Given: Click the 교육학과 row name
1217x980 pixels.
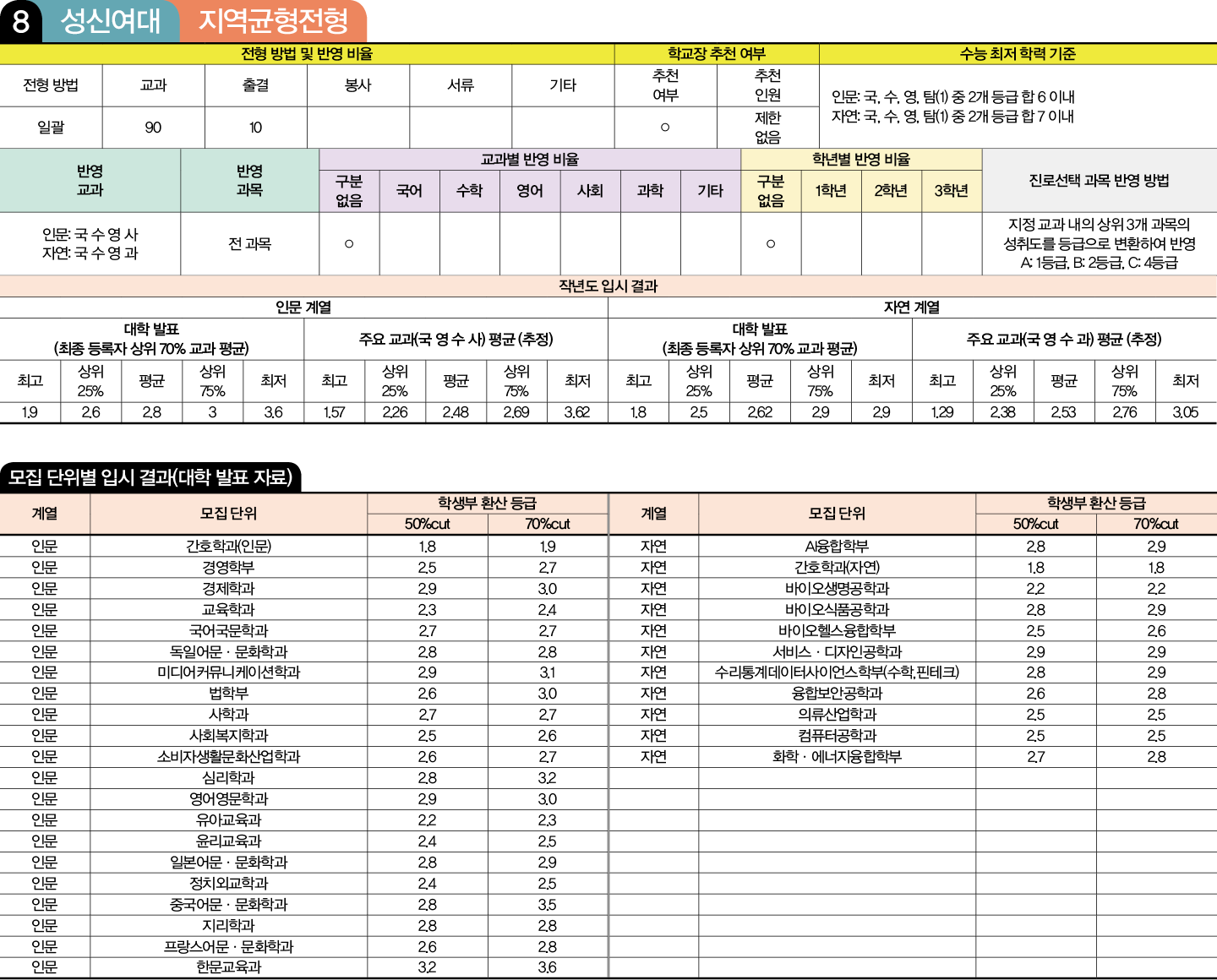Looking at the screenshot, I should coord(228,610).
